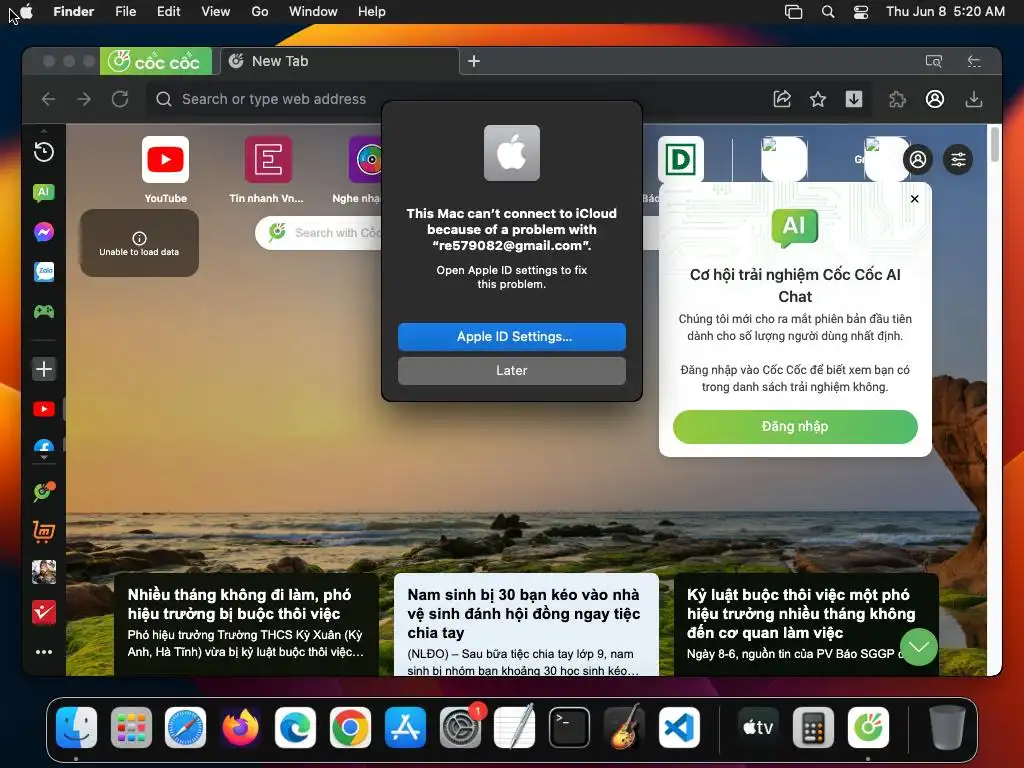Image resolution: width=1024 pixels, height=768 pixels.
Task: Click the account icon on the new tab page
Action: tap(918, 159)
